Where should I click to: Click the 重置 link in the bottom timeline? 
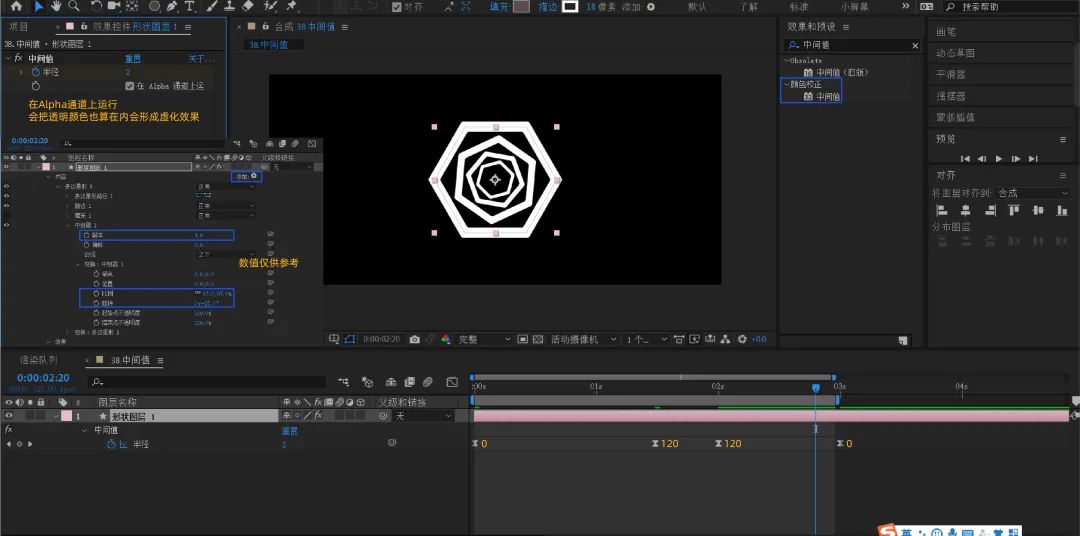pos(290,431)
